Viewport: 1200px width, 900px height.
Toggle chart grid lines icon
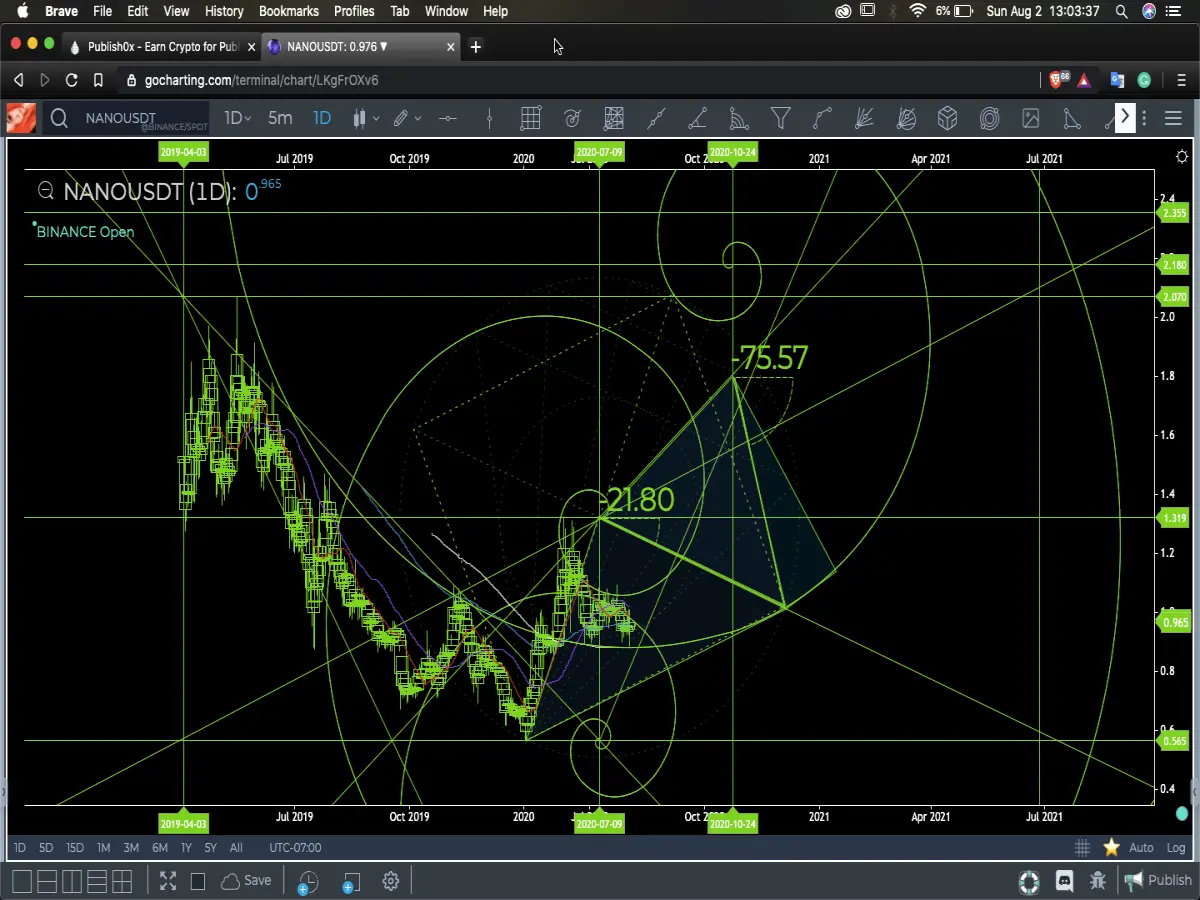pos(1082,848)
